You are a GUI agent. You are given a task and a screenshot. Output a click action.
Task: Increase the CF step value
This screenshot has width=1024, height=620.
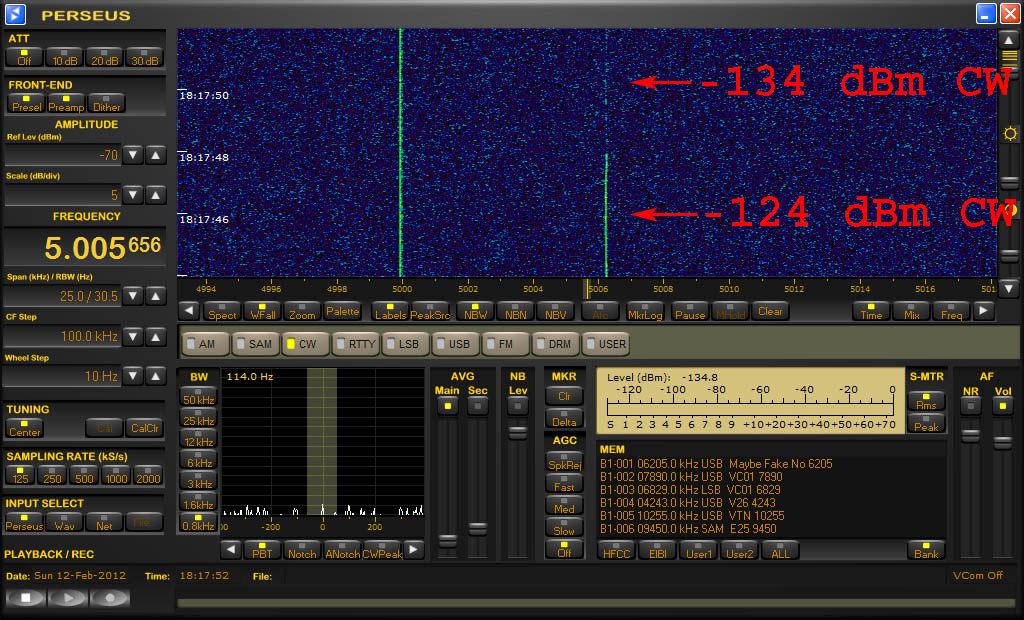coord(155,336)
